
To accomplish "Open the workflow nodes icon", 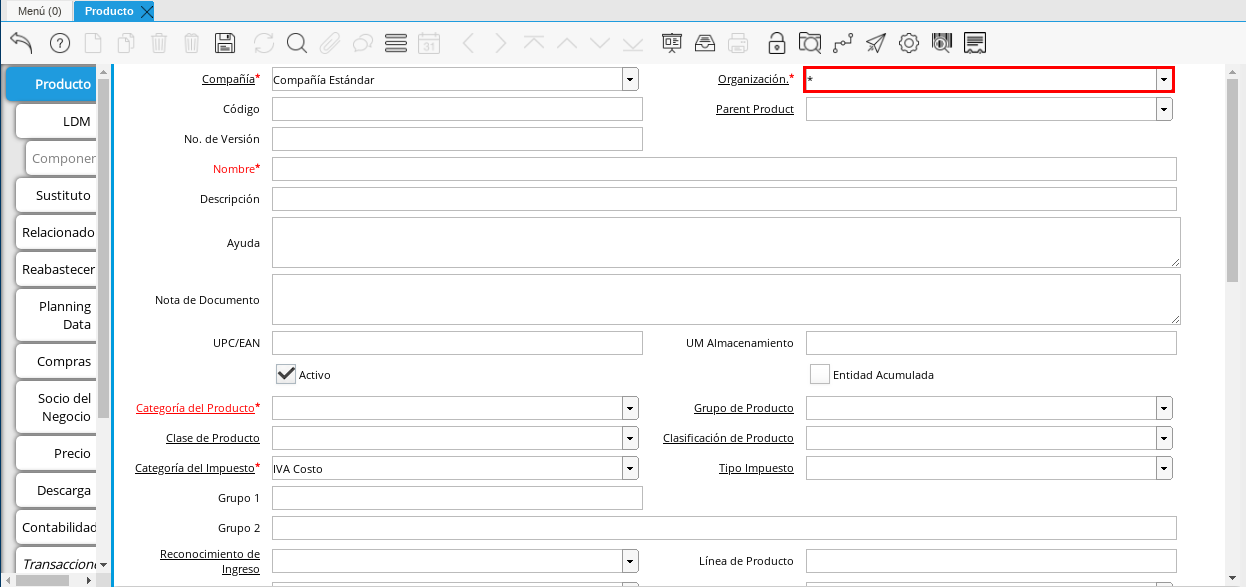I will (x=842, y=43).
